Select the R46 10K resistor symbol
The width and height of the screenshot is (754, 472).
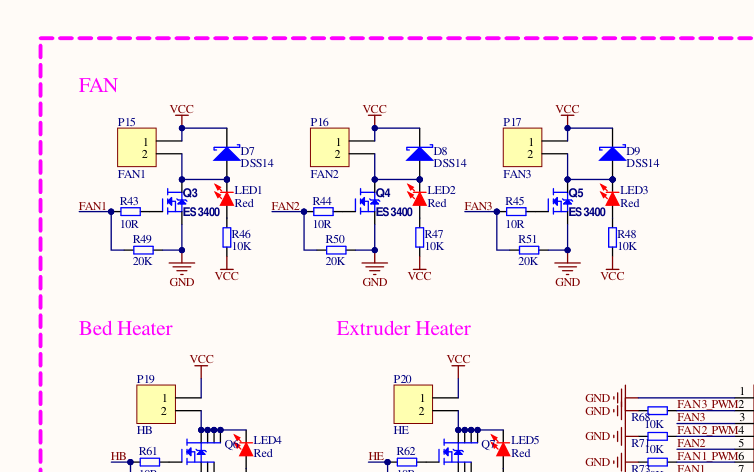point(226,237)
